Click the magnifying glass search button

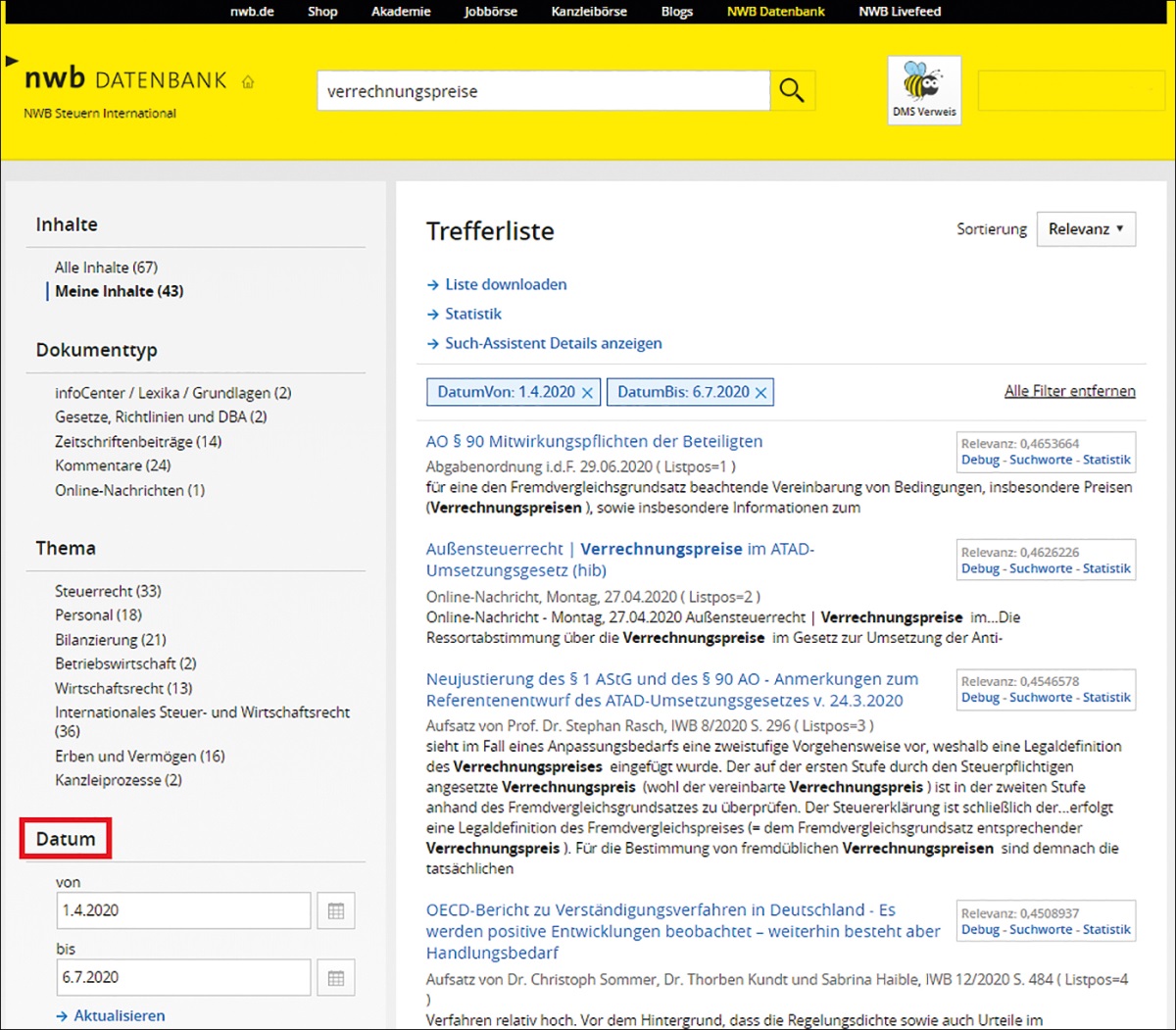click(792, 91)
